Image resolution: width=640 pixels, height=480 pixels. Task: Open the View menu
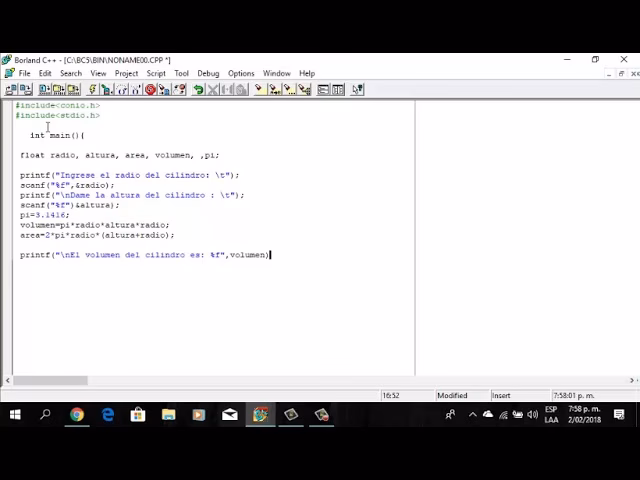(x=98, y=73)
